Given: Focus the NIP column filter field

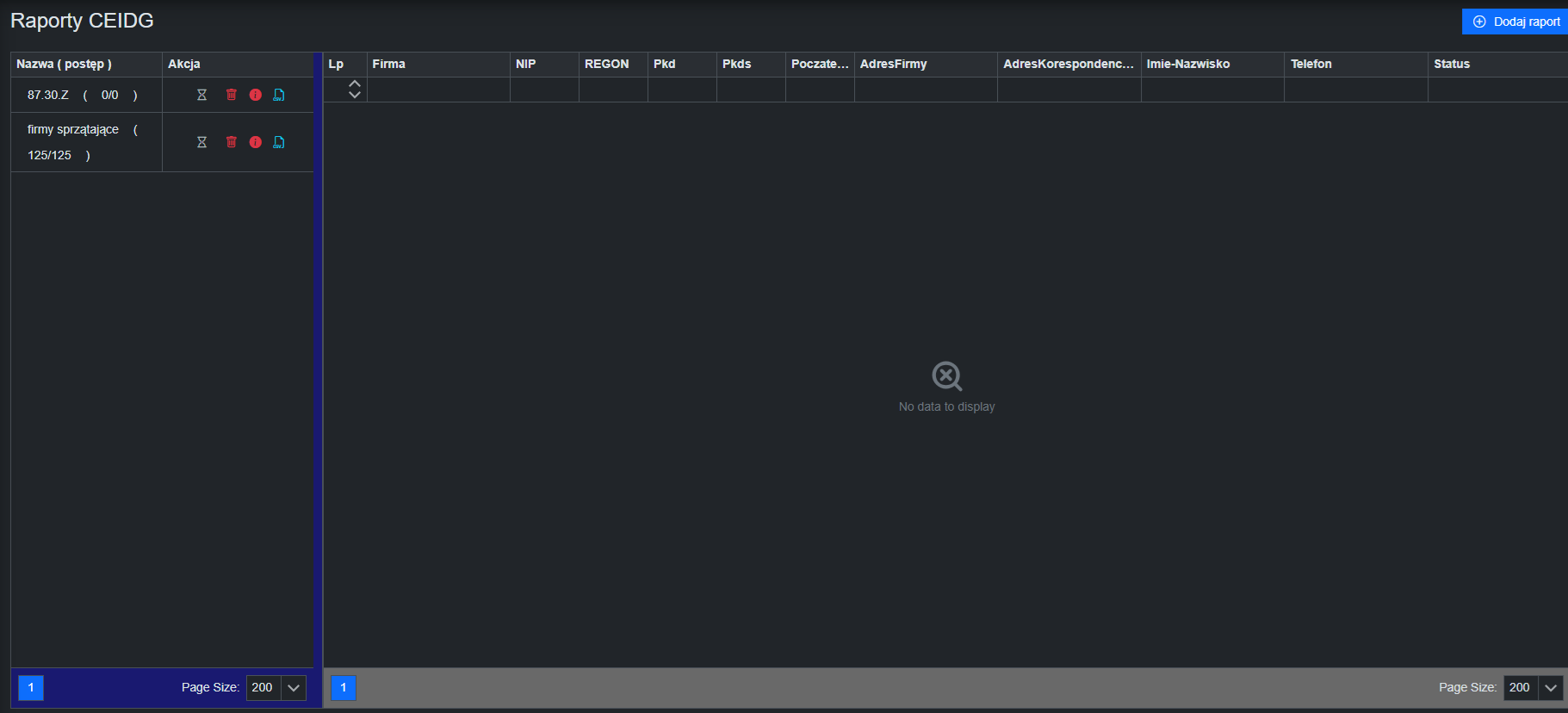Looking at the screenshot, I should (x=544, y=90).
